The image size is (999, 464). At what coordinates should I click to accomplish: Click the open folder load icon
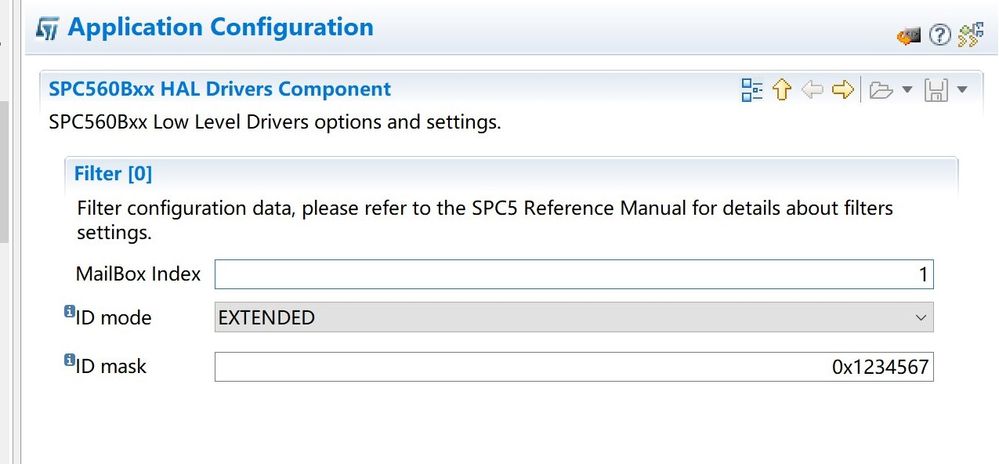tap(880, 91)
